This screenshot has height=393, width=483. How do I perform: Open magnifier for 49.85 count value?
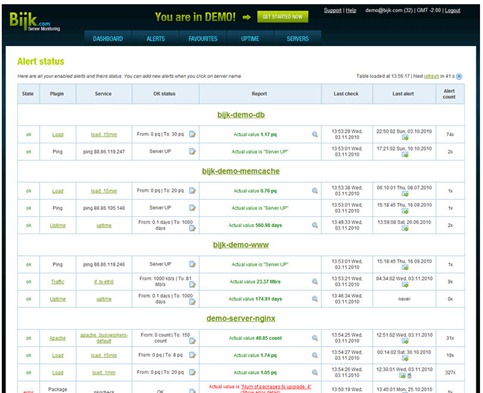click(x=315, y=338)
